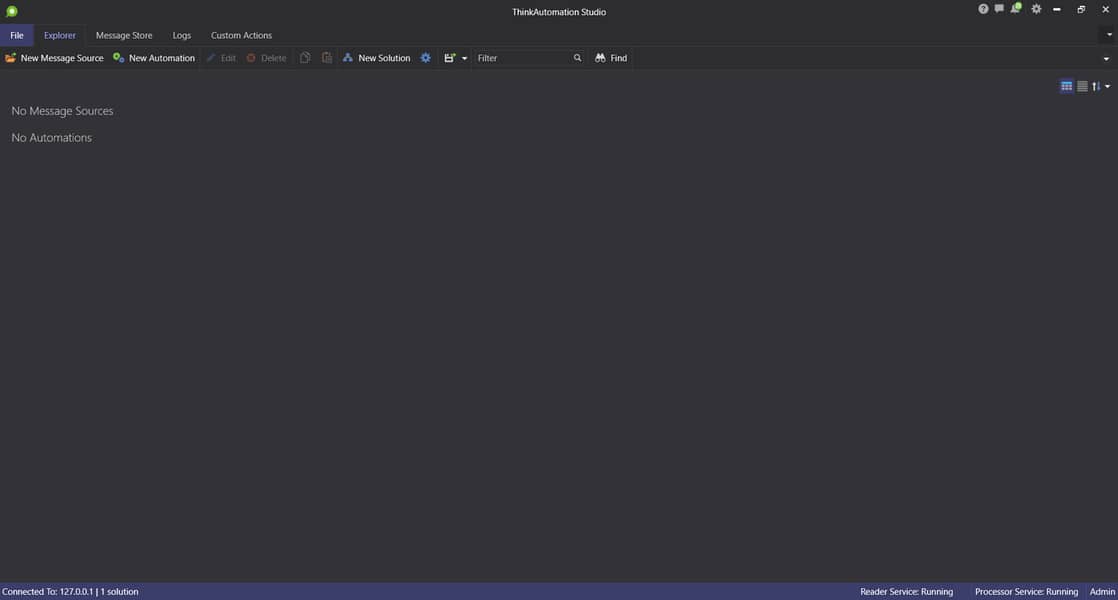
Task: Restore down the ThinkAutomation Studio window
Action: pos(1081,9)
